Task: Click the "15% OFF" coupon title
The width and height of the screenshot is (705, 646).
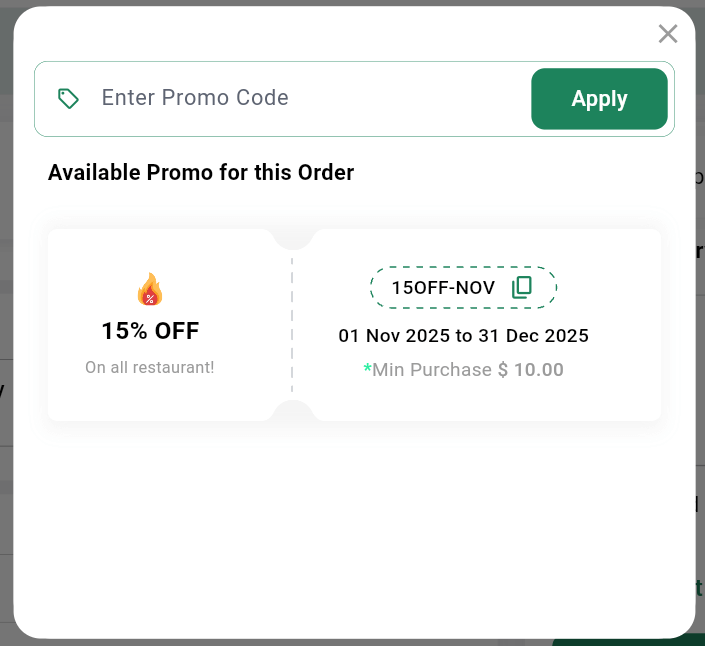Action: (x=150, y=331)
